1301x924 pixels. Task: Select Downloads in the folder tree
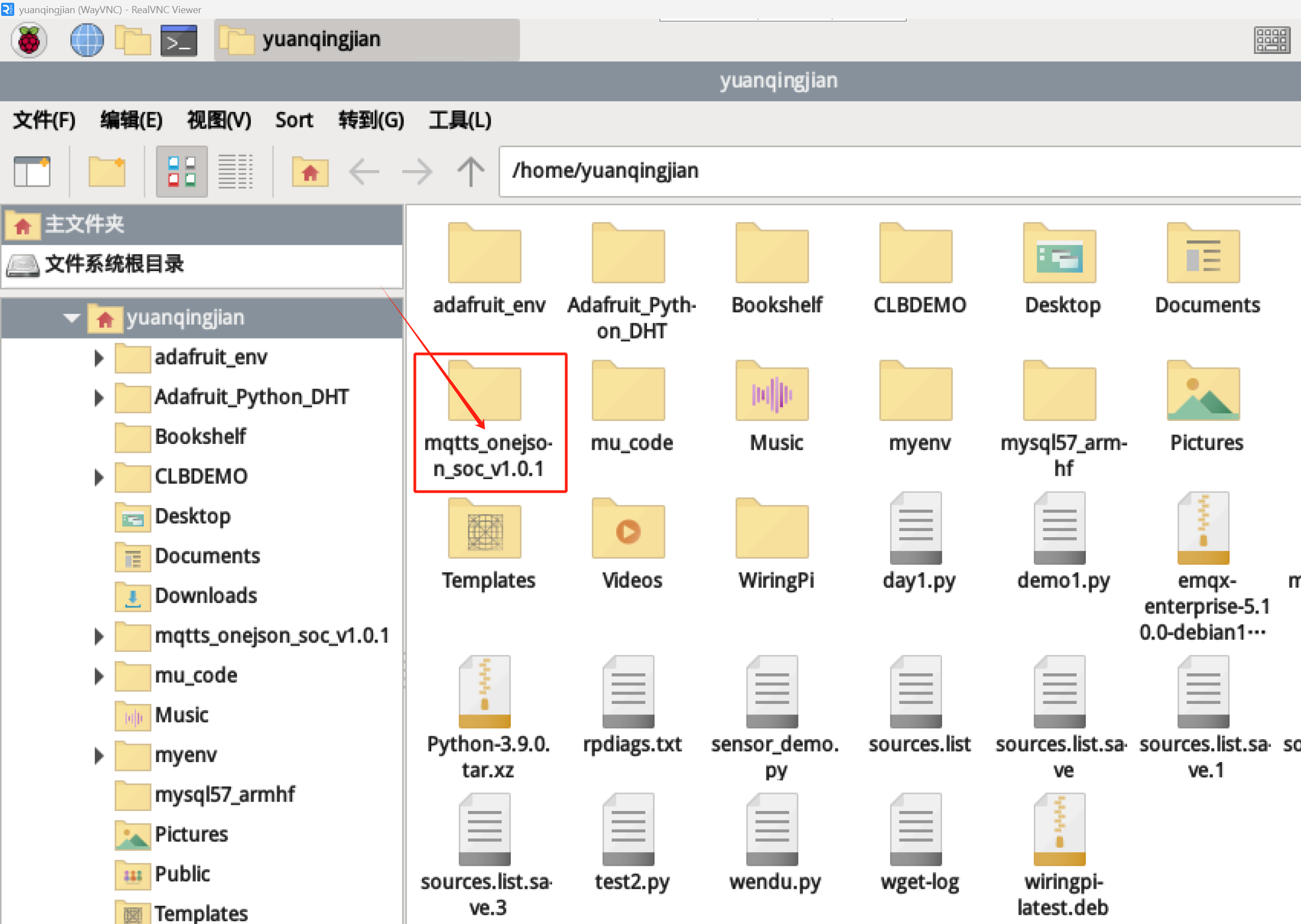tap(186, 596)
